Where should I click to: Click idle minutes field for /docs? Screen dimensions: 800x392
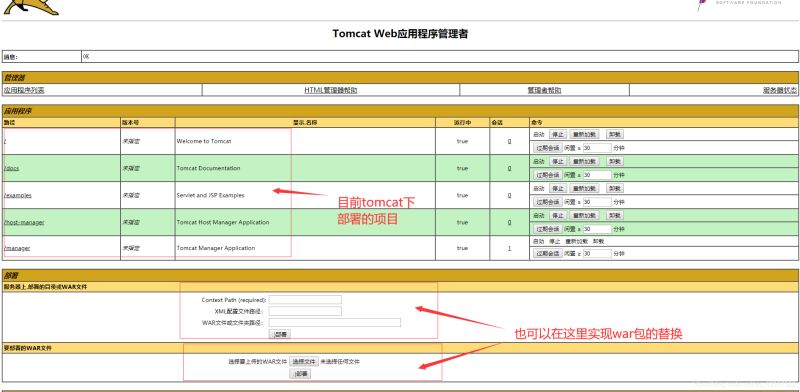tap(597, 175)
